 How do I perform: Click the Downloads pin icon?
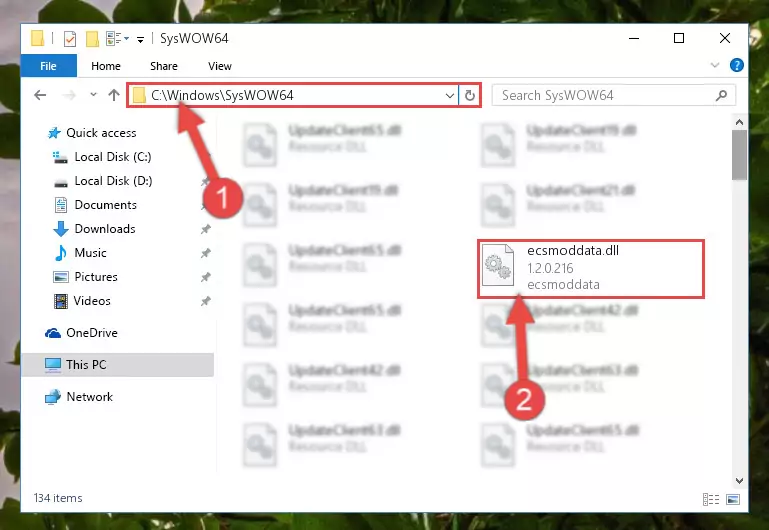tap(205, 229)
